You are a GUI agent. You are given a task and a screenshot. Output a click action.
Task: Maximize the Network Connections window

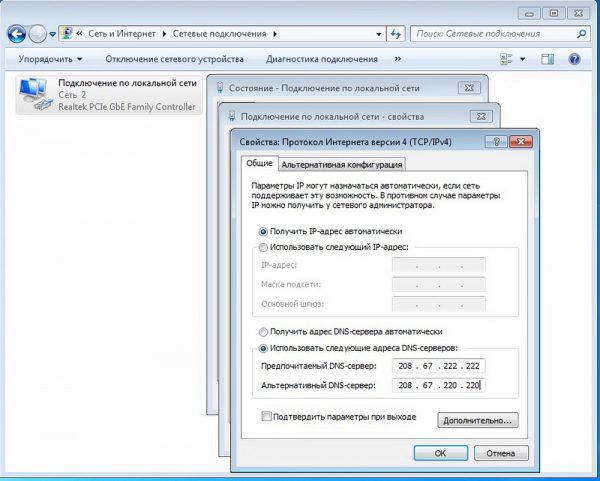[553, 14]
